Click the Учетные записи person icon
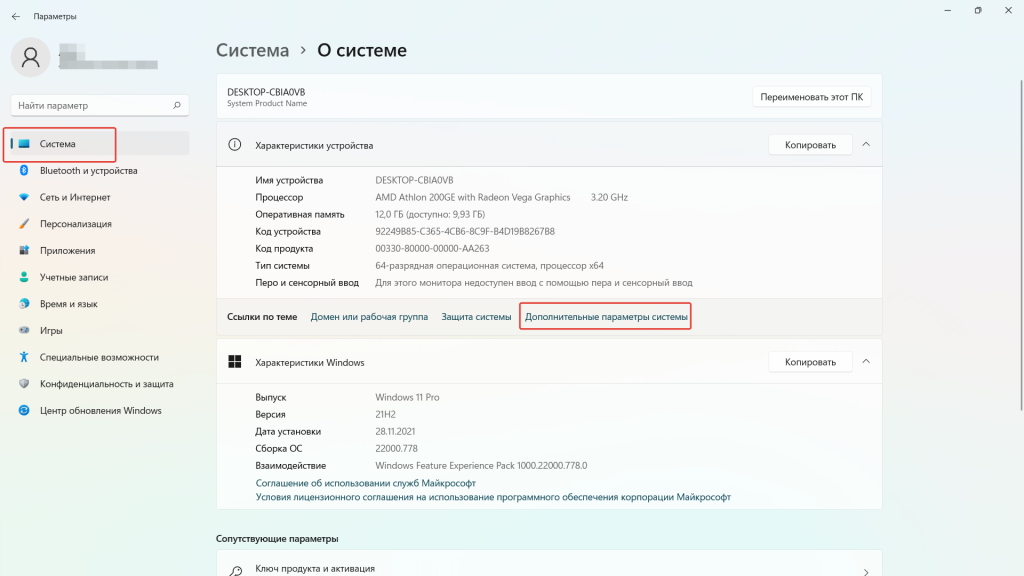 [24, 278]
